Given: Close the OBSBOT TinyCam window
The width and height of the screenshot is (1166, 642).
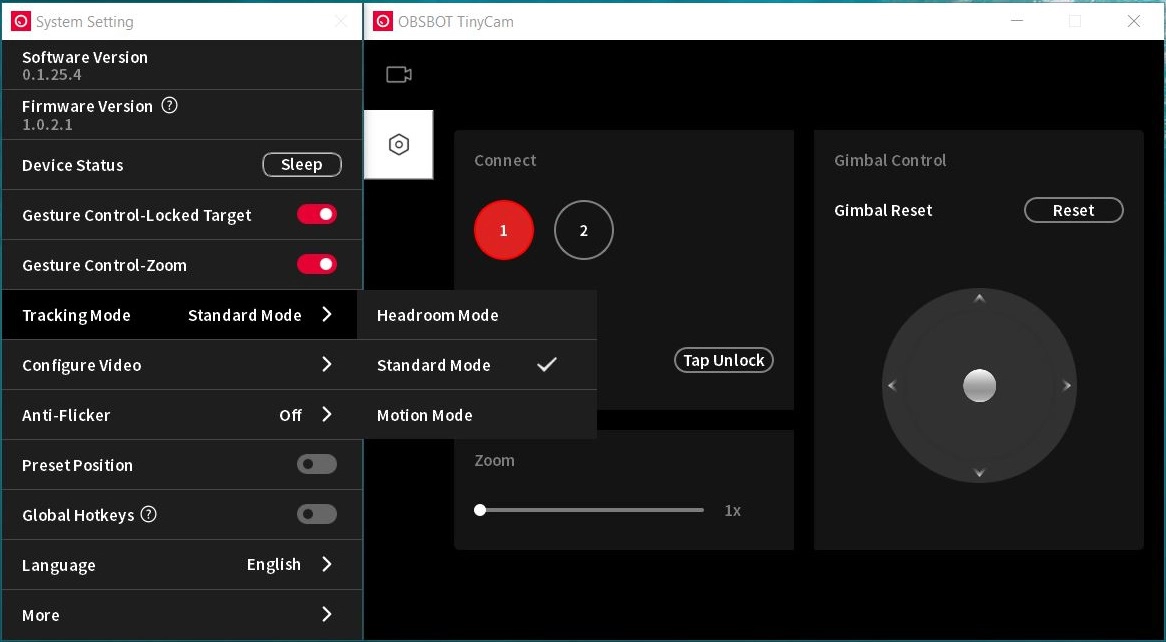Looking at the screenshot, I should (1133, 21).
